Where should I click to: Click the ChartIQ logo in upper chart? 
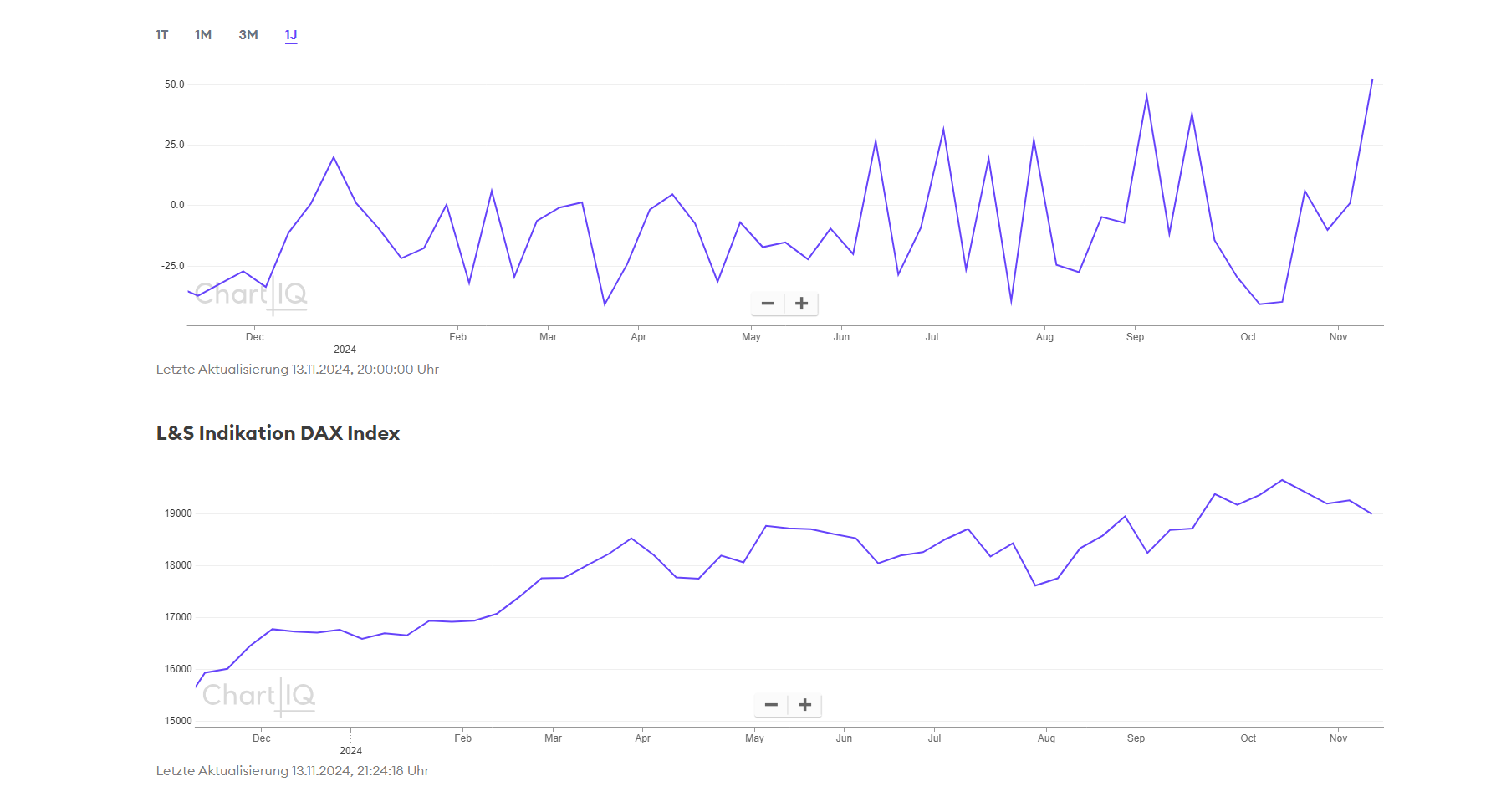tap(251, 295)
